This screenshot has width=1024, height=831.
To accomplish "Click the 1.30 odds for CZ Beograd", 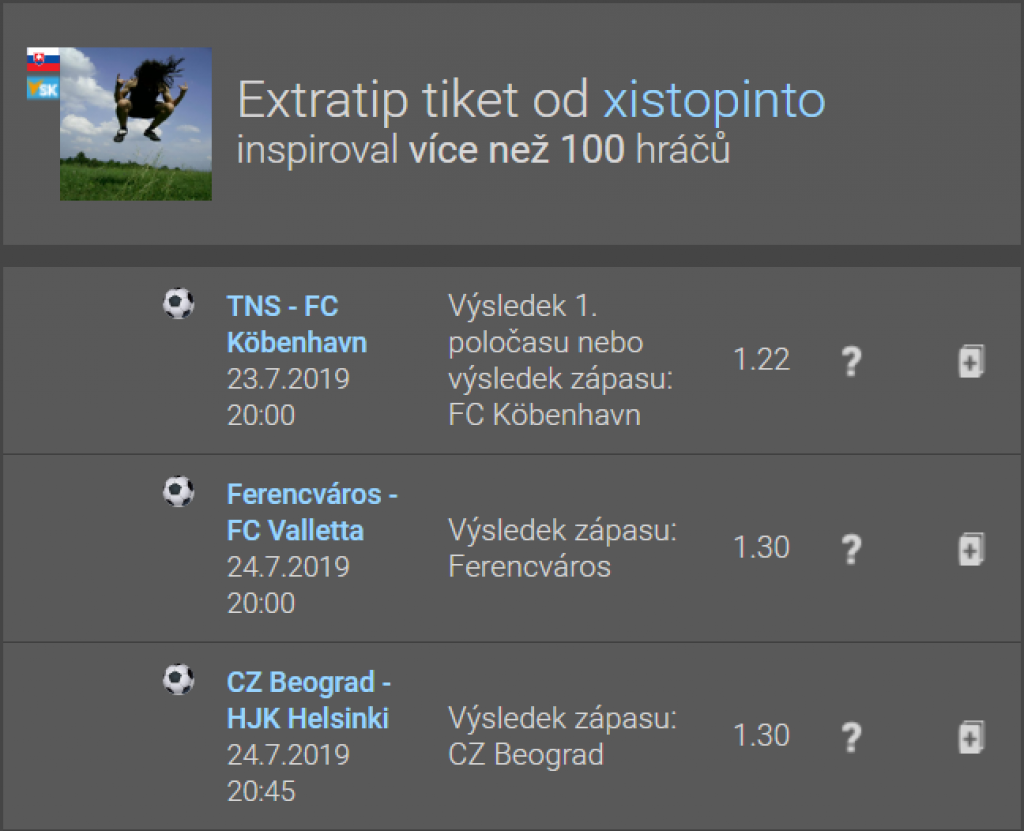I will click(762, 736).
